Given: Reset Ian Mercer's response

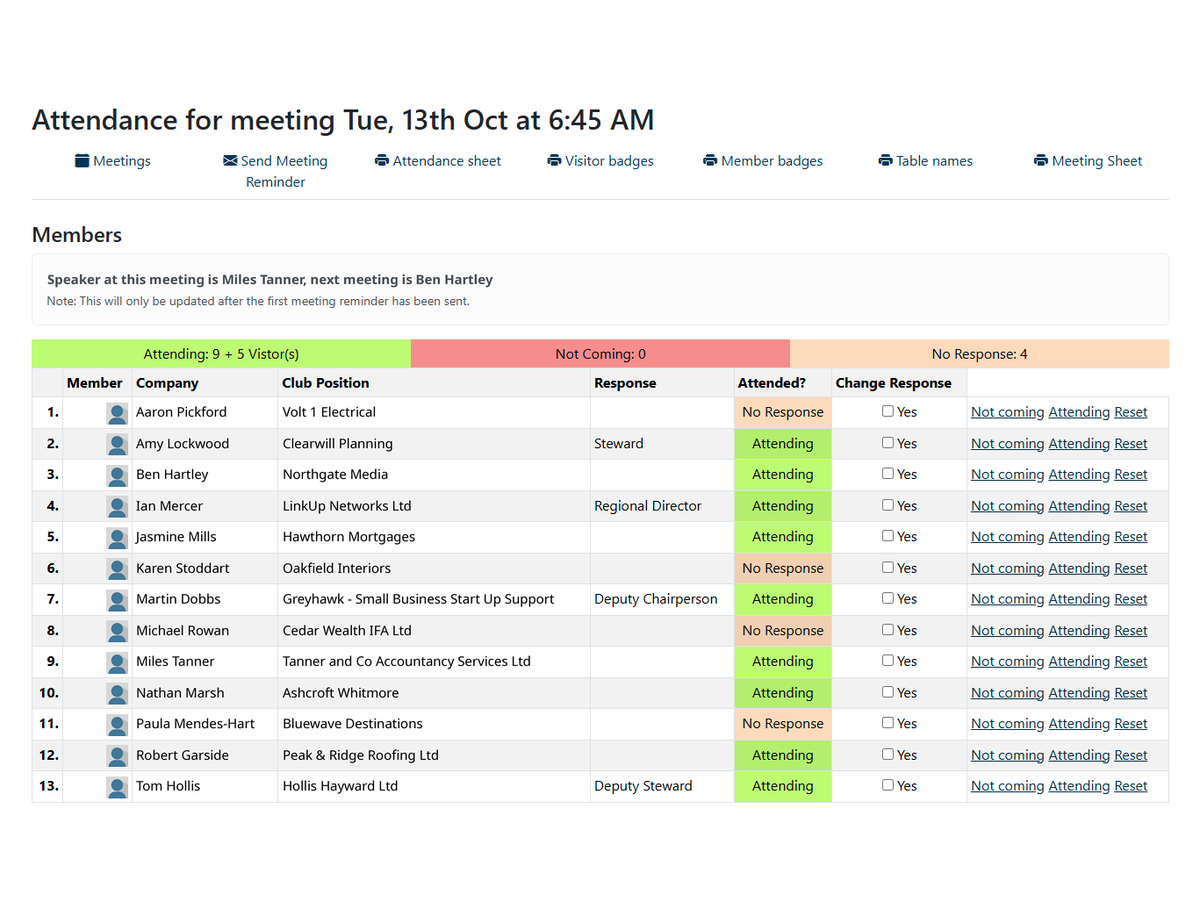Looking at the screenshot, I should (x=1131, y=506).
